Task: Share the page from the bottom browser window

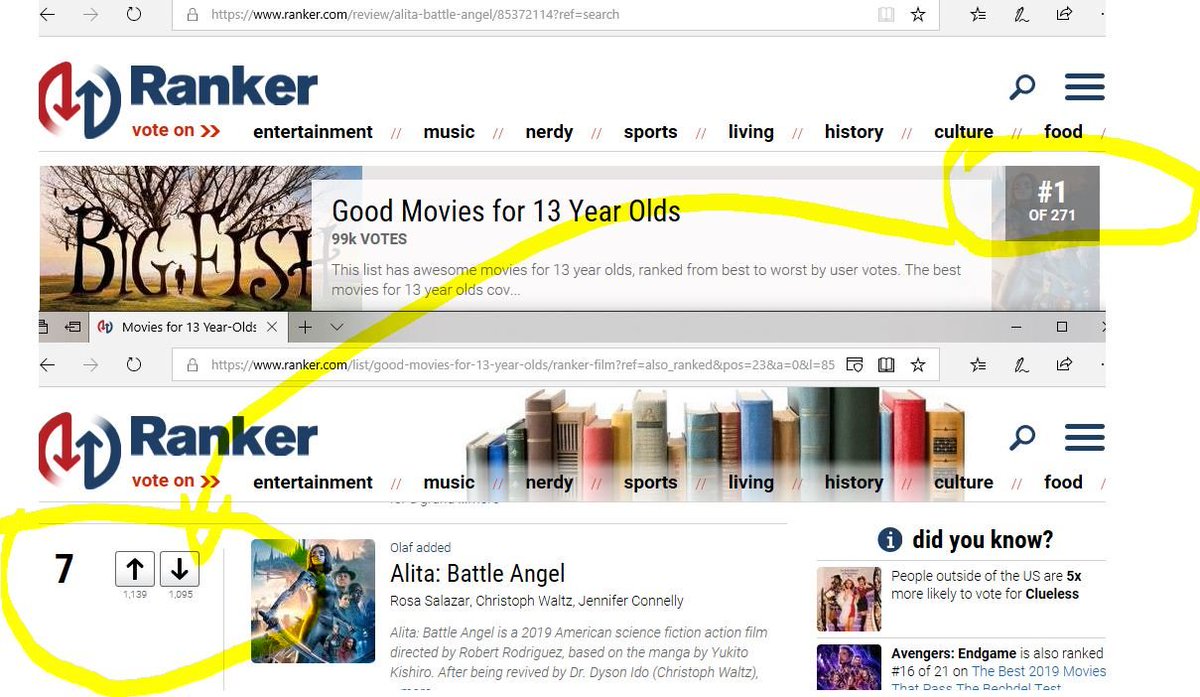Action: (1064, 365)
